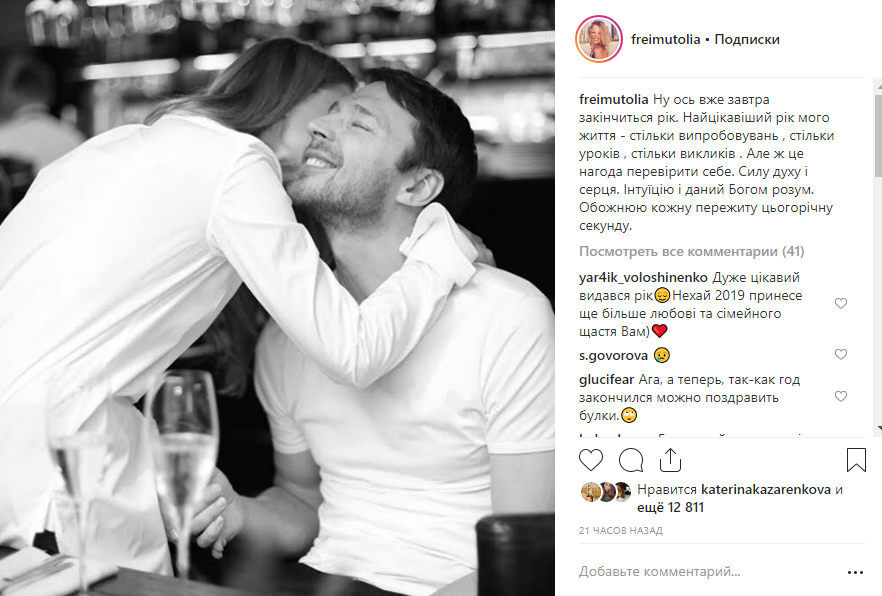882x596 pixels.
Task: Open freimutolia username in the post header
Action: 666,40
